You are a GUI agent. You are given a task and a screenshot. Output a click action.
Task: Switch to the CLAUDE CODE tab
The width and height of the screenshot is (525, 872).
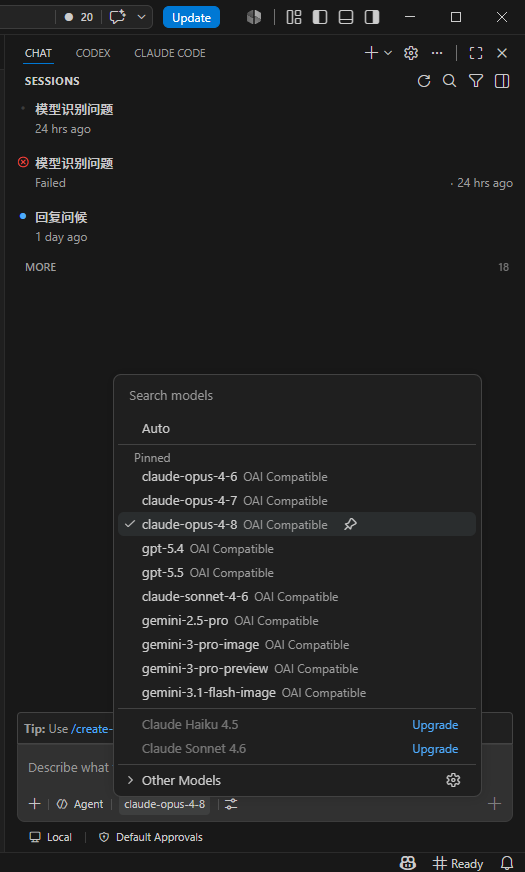(170, 53)
